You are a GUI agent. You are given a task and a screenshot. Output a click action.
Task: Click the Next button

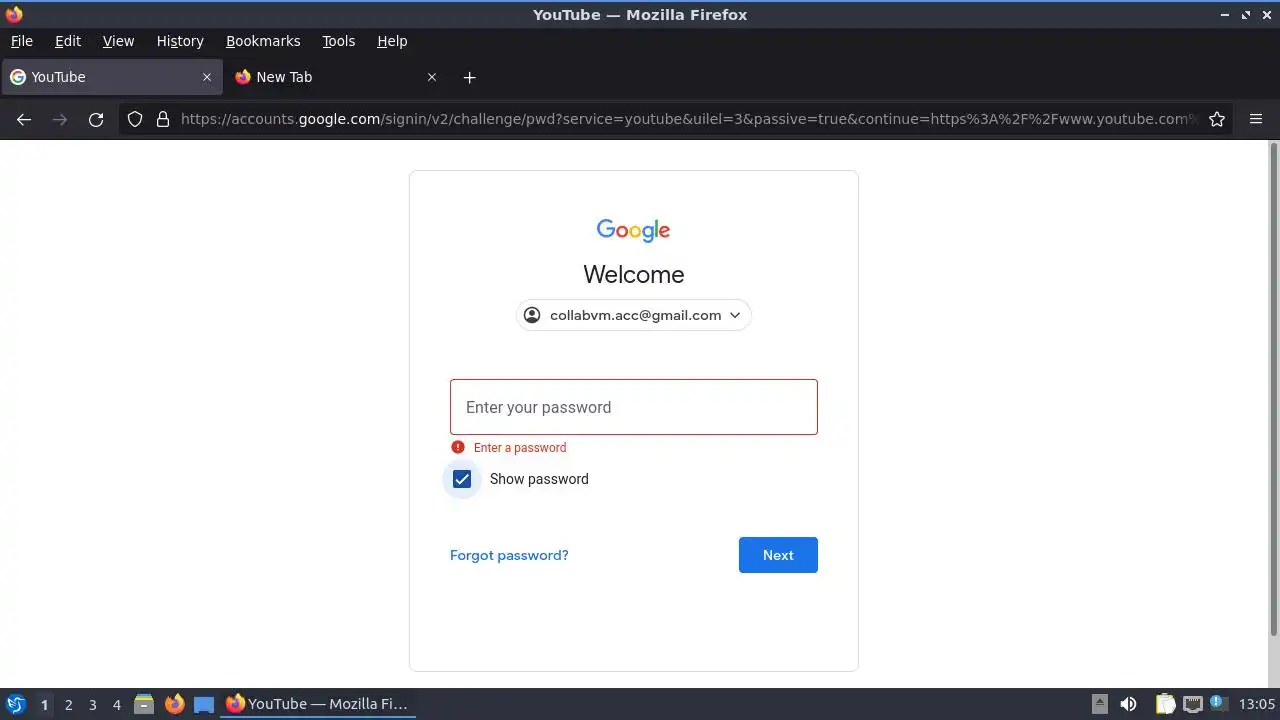(778, 555)
